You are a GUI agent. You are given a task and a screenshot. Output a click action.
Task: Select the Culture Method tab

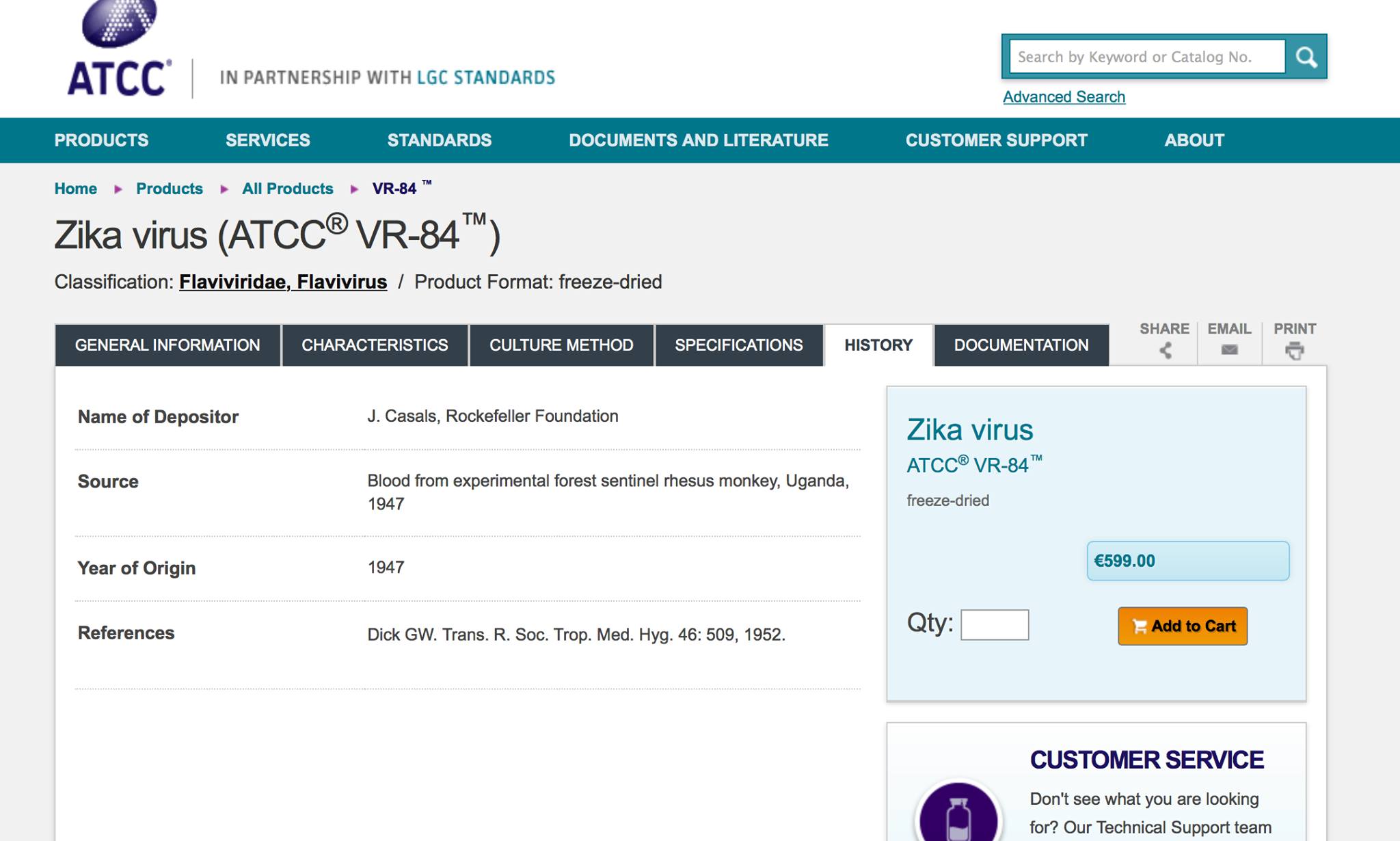point(561,345)
